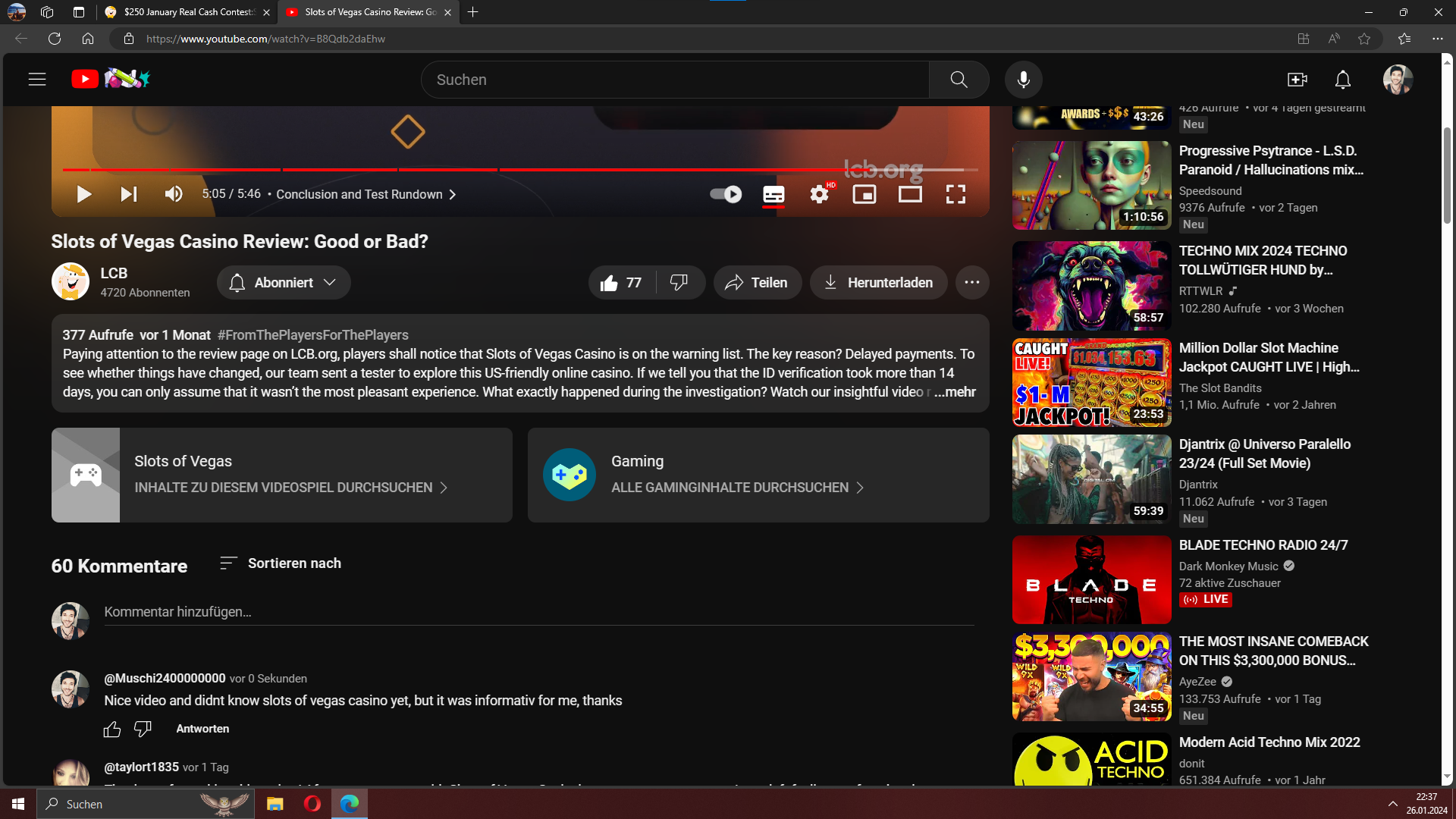
Task: Browse all Gaming content
Action: [x=758, y=475]
